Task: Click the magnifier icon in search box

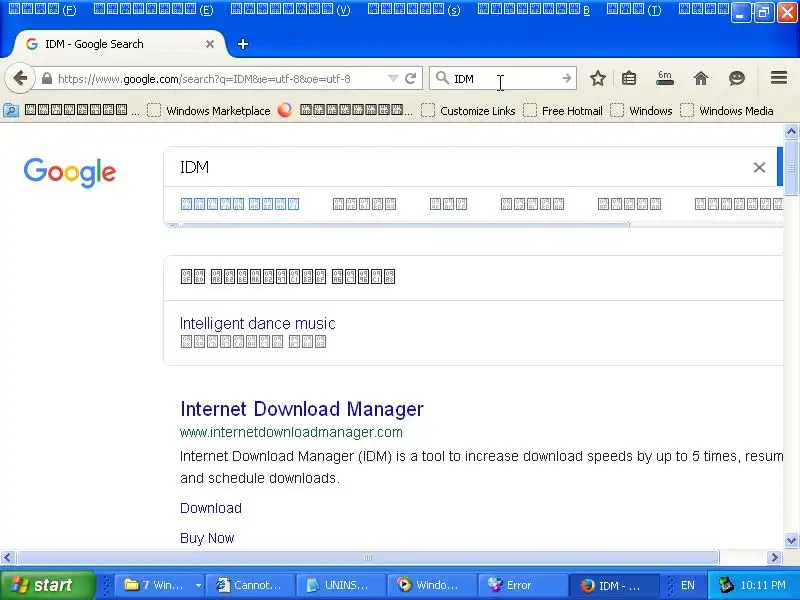Action: pos(442,78)
